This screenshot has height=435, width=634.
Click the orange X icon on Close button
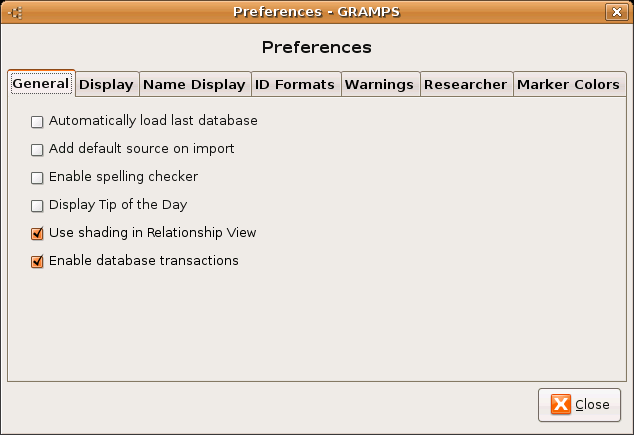click(561, 404)
